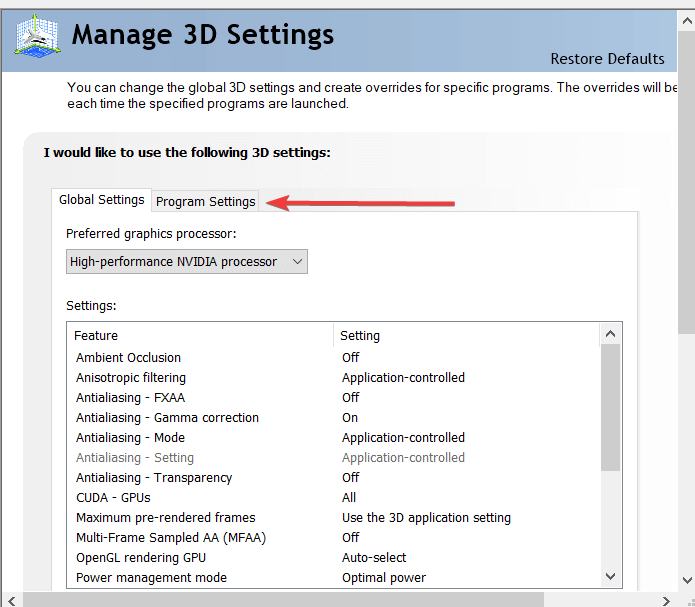Click Application-controlled value for Antialiasing - Mode
Image resolution: width=695 pixels, height=607 pixels.
click(403, 437)
